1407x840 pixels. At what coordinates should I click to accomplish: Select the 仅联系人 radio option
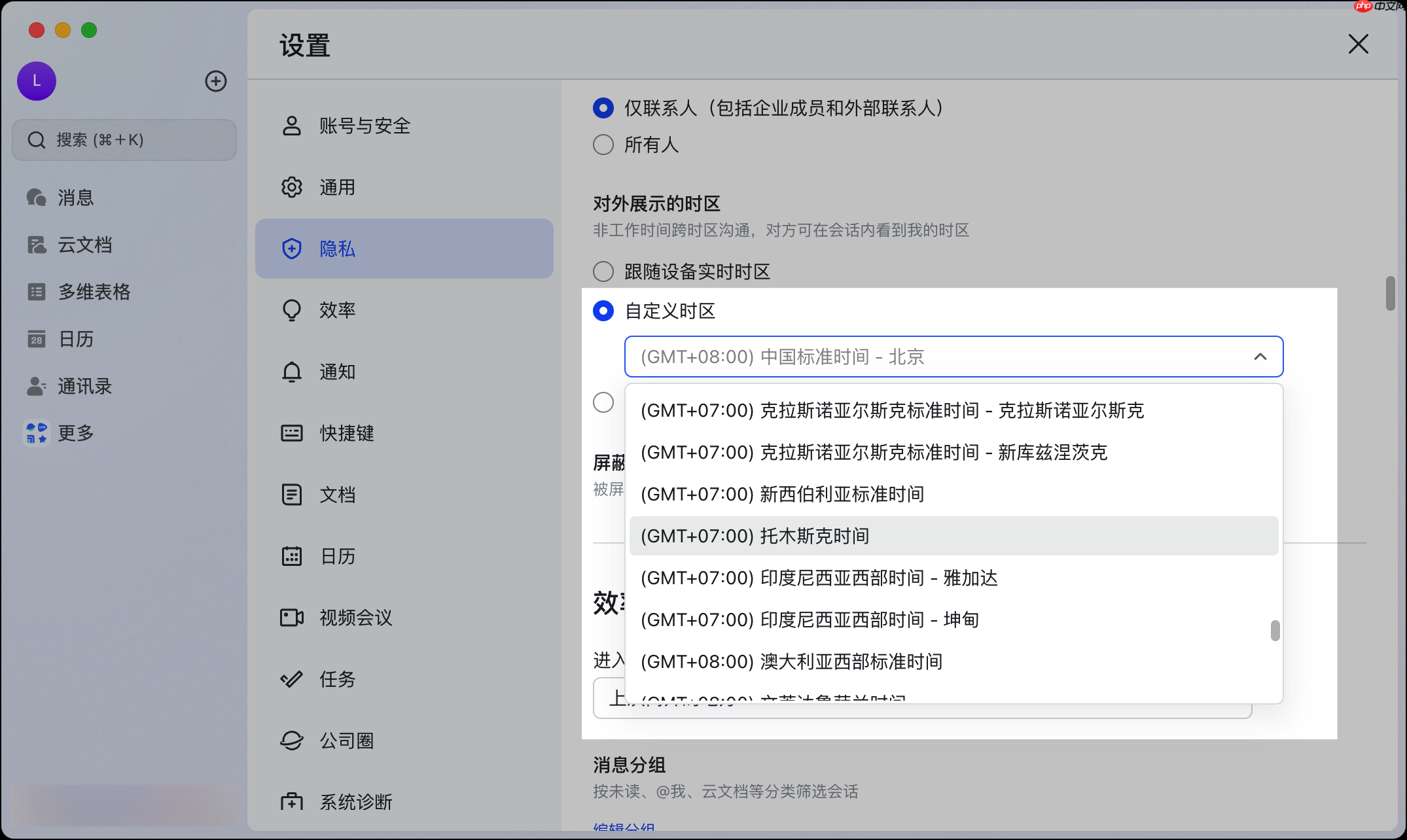point(603,108)
